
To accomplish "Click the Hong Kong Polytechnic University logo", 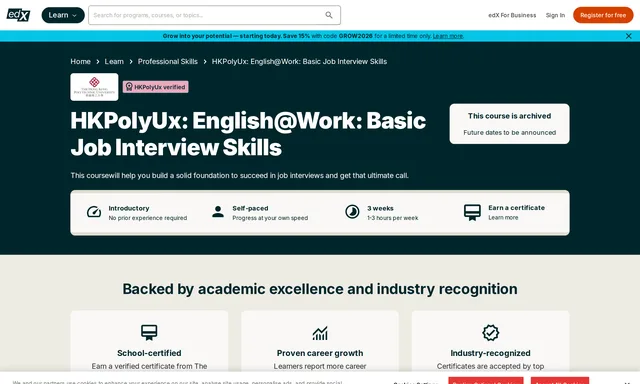I will click(x=94, y=87).
